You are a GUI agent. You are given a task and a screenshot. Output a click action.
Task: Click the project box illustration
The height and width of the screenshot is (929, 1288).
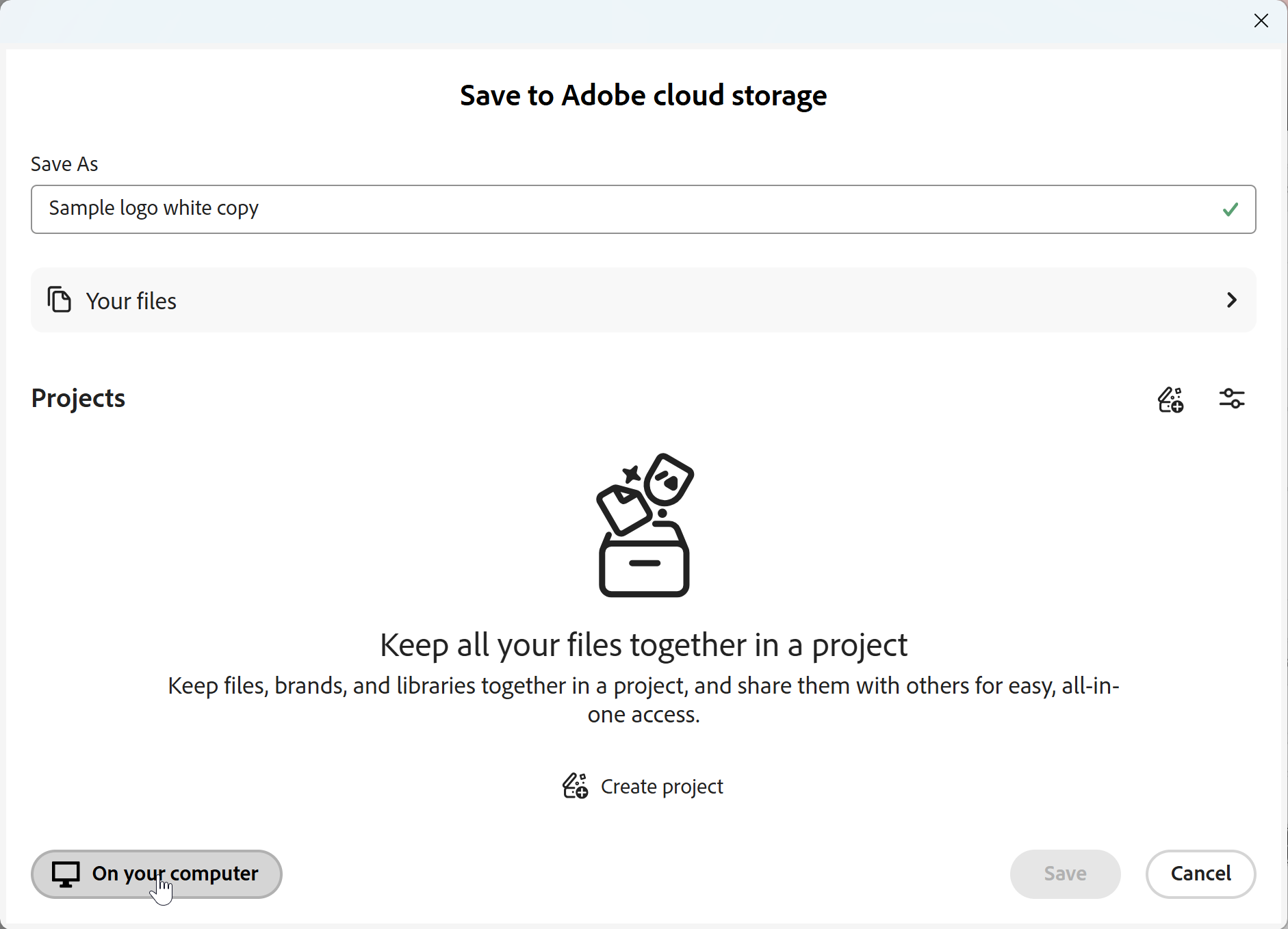645,525
